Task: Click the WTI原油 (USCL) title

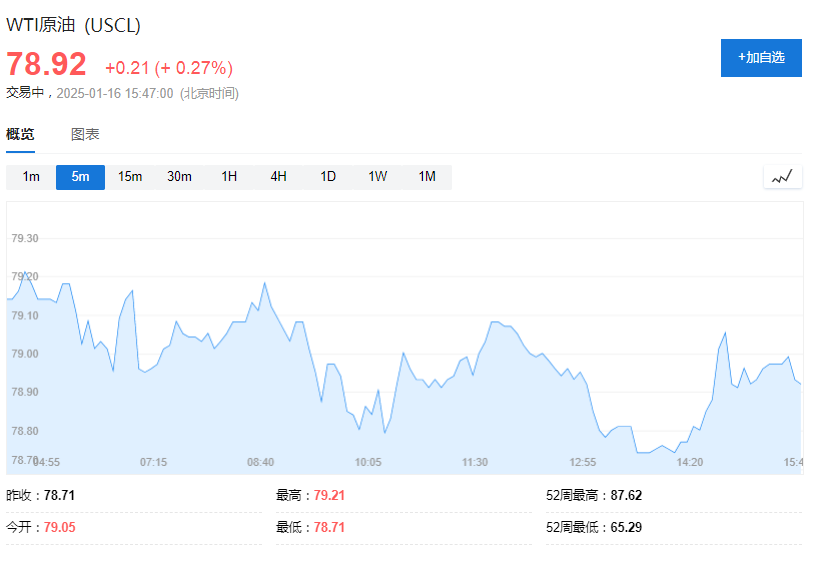Action: [x=73, y=26]
